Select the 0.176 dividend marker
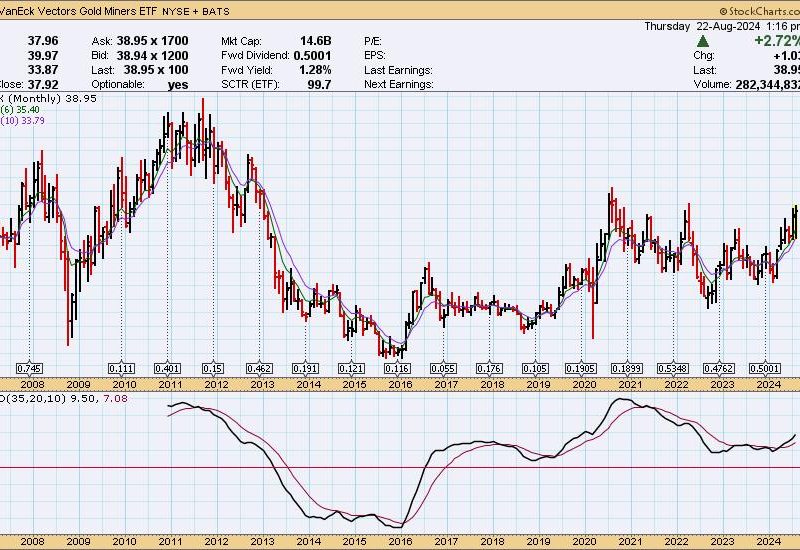800x550 pixels. tap(489, 368)
